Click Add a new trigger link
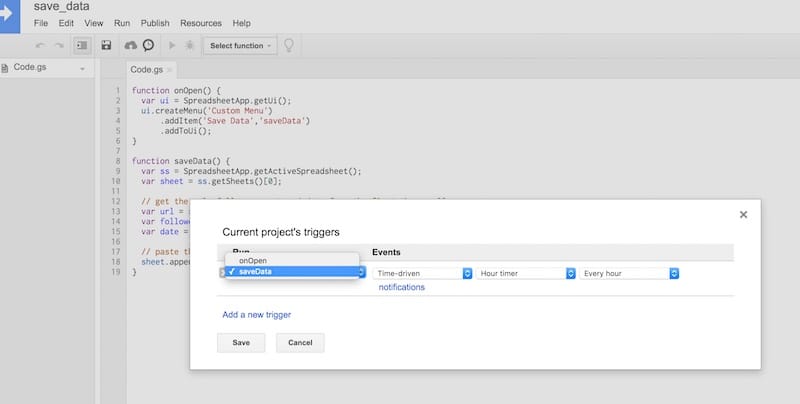The height and width of the screenshot is (404, 800). [x=257, y=315]
